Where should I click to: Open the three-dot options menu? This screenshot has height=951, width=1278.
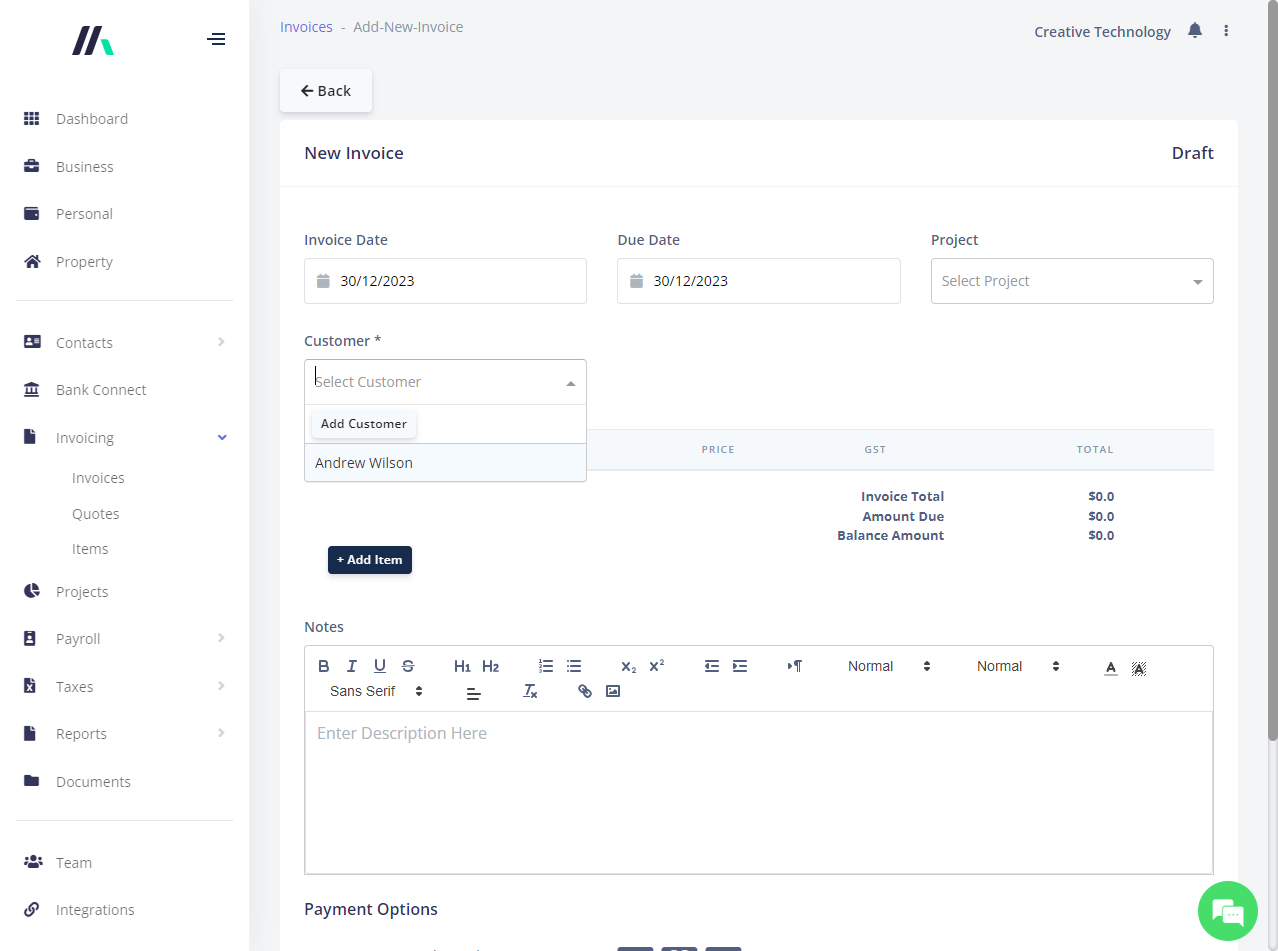coord(1226,31)
